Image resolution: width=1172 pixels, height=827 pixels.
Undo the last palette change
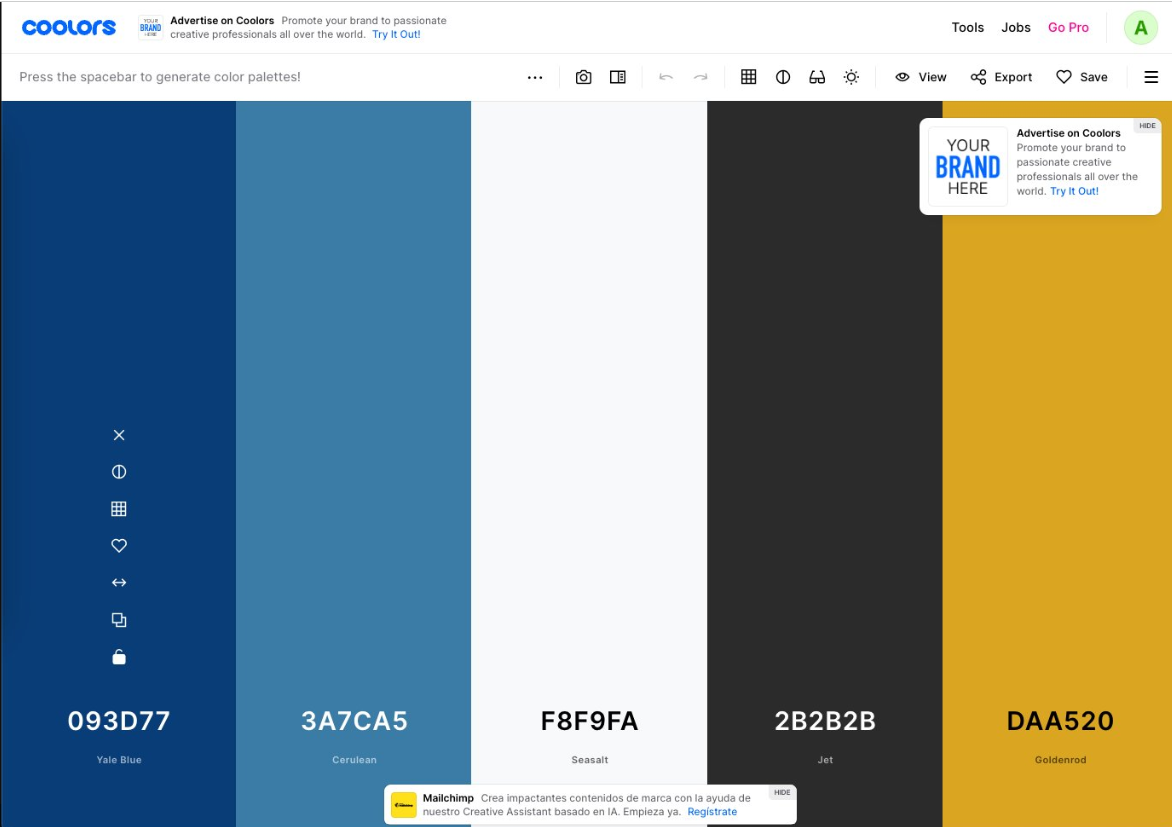665,76
